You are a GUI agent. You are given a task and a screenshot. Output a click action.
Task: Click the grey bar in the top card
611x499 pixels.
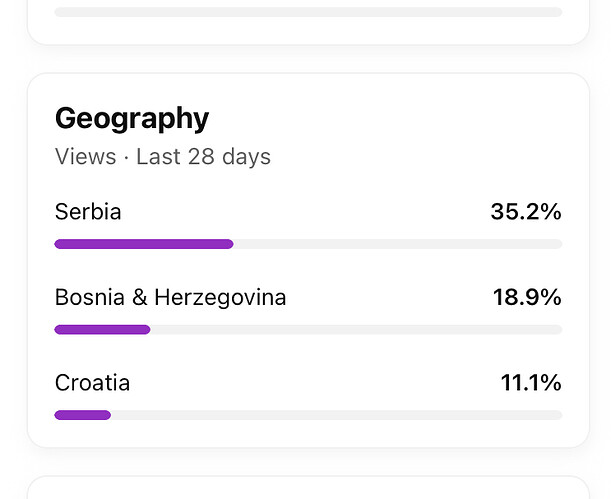pos(308,12)
